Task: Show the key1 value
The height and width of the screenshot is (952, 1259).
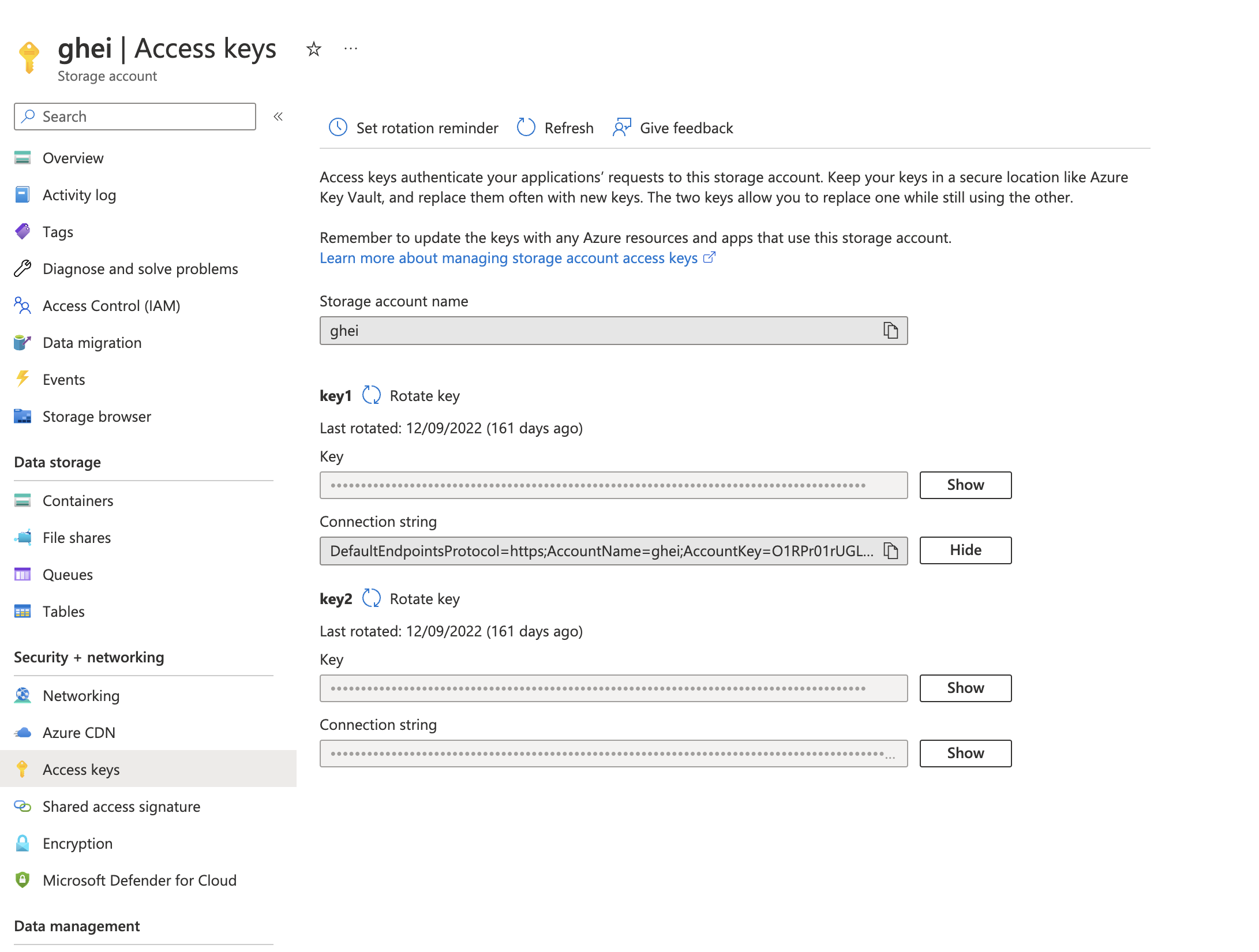Action: [x=965, y=485]
